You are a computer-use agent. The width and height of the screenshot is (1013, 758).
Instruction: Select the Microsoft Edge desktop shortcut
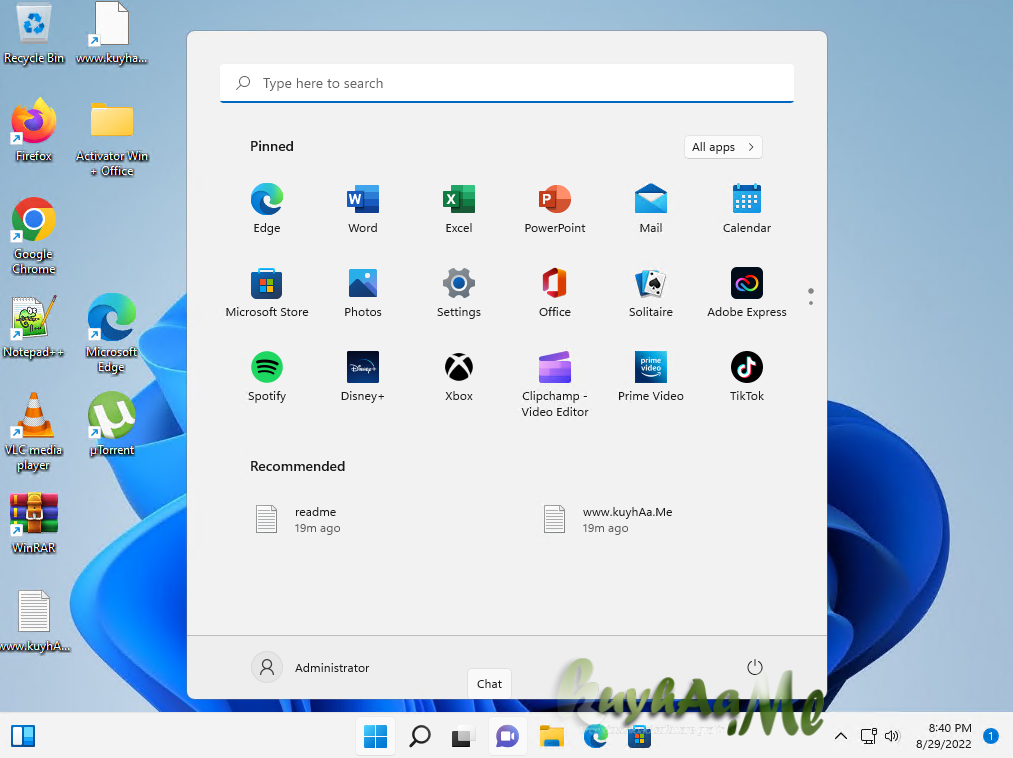[112, 333]
